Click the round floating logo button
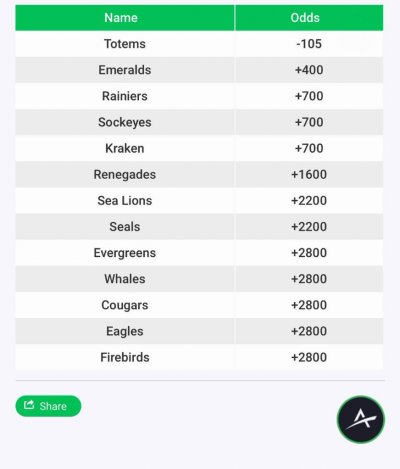The width and height of the screenshot is (400, 469). [361, 419]
